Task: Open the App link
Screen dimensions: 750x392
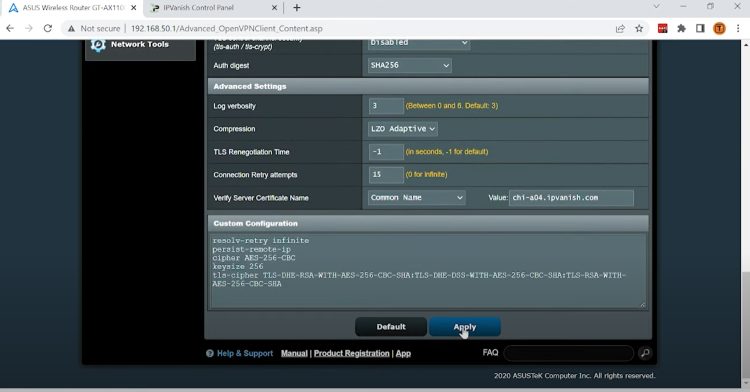Action: (403, 353)
